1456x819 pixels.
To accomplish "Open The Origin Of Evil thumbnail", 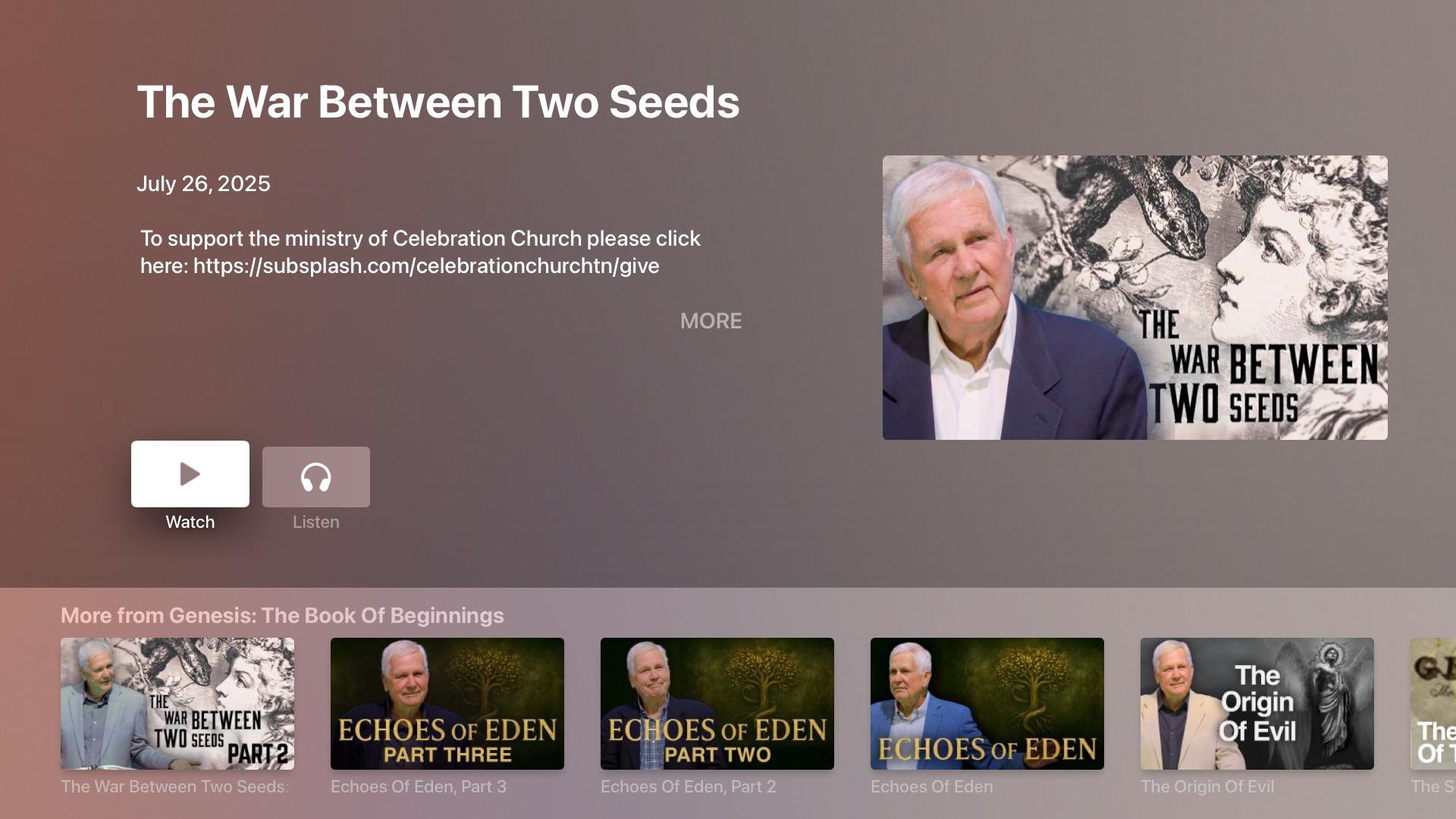I will click(x=1257, y=704).
